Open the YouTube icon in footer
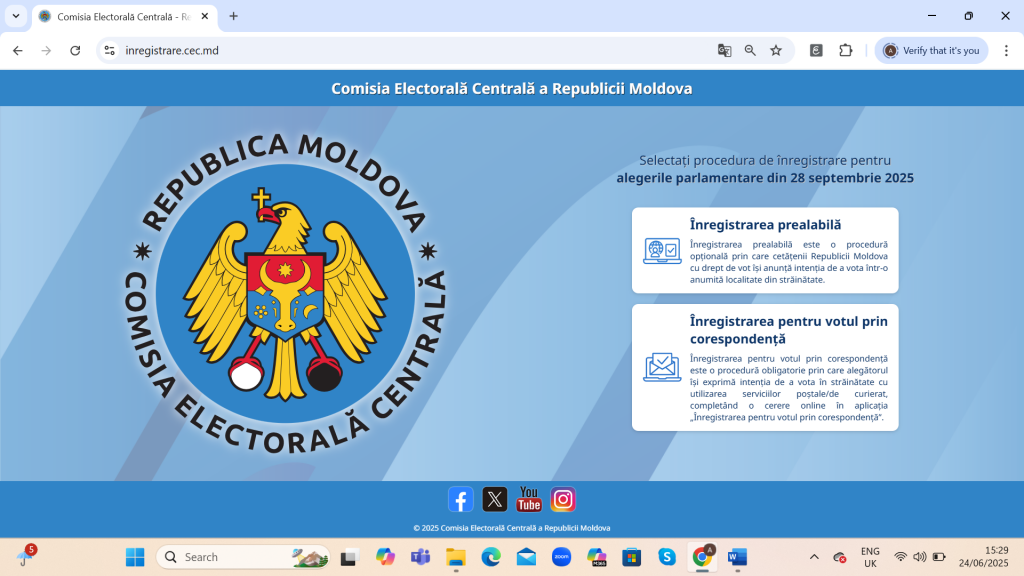 point(529,500)
